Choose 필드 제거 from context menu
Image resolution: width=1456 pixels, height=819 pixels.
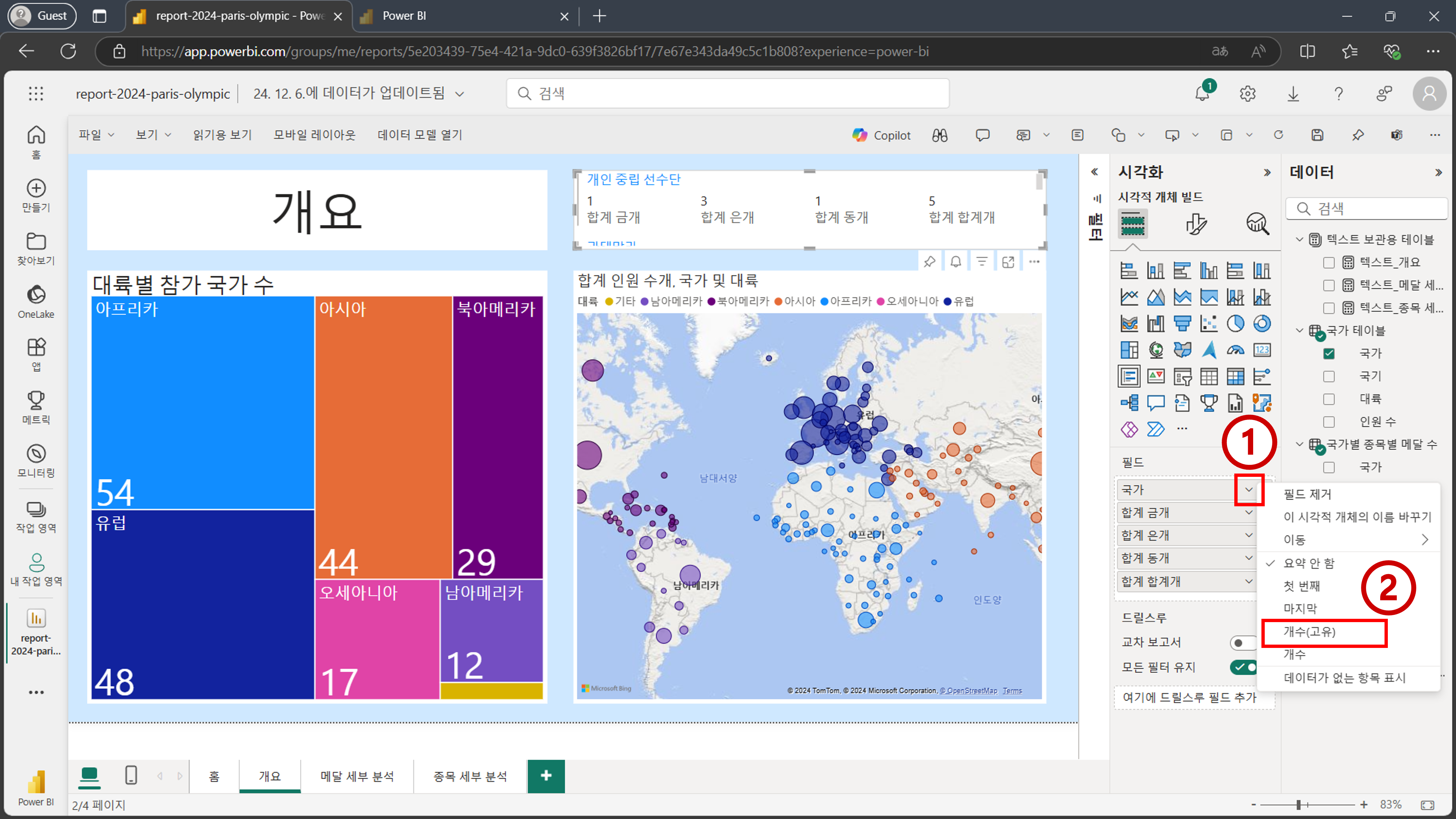[x=1307, y=494]
